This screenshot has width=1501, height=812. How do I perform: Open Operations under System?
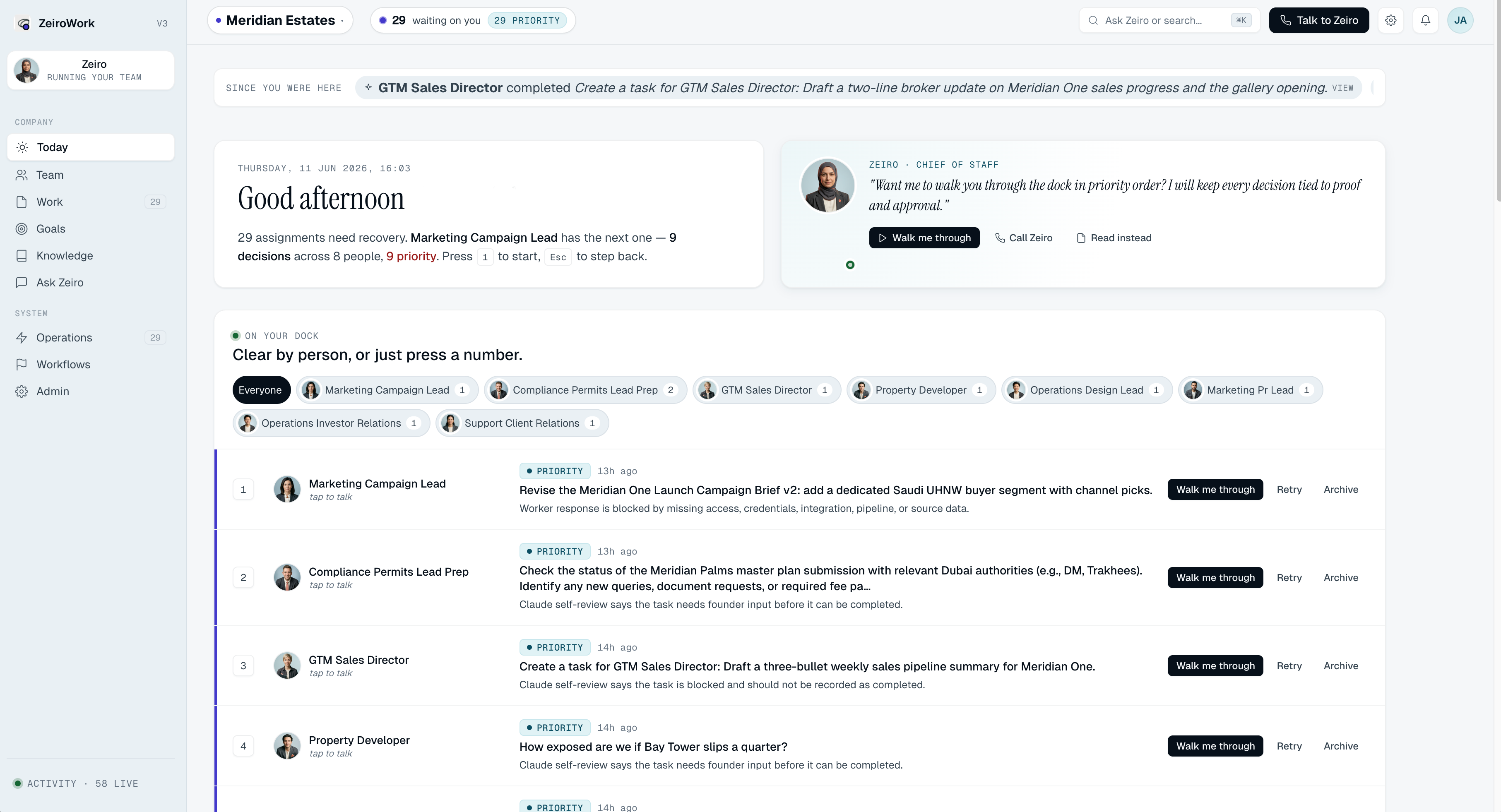[90, 338]
